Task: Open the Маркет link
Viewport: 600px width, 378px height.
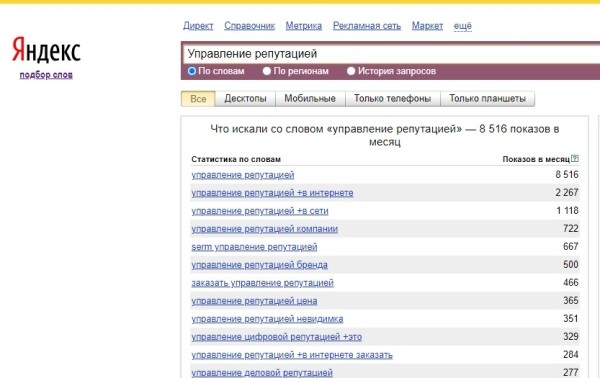Action: 427,26
